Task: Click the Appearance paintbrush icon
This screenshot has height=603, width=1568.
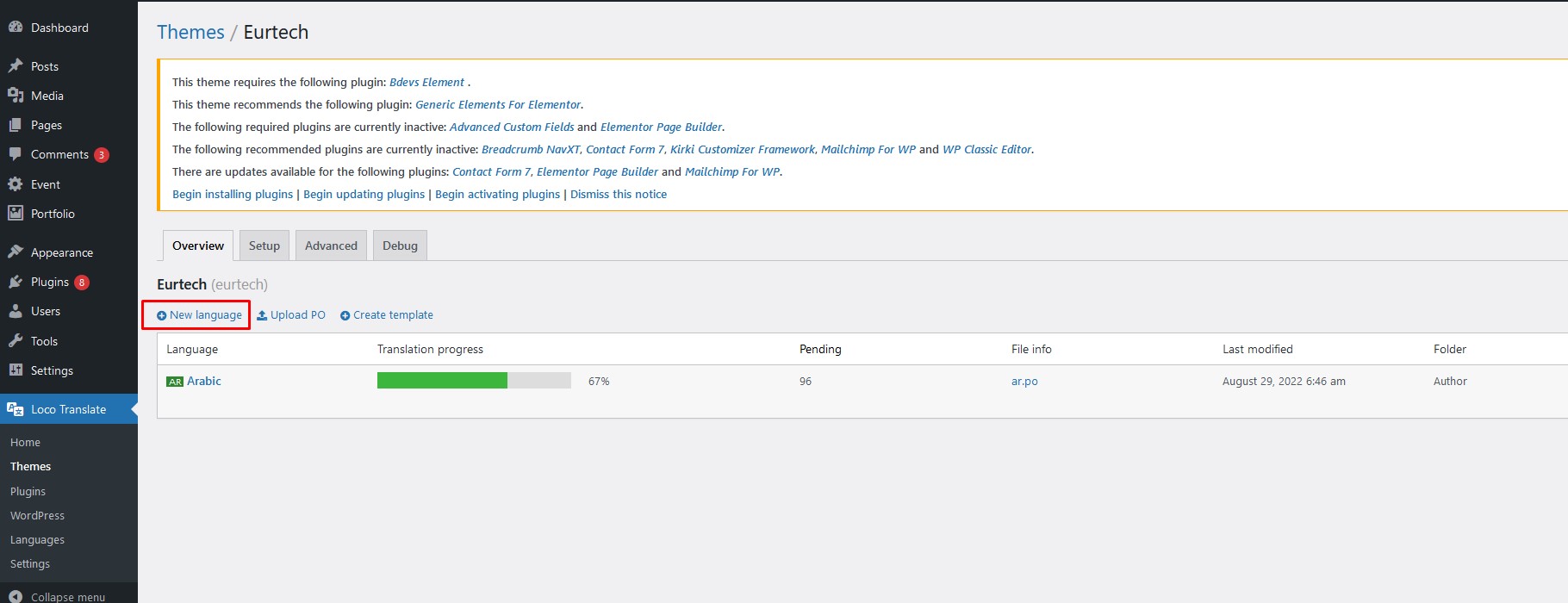Action: coord(16,252)
